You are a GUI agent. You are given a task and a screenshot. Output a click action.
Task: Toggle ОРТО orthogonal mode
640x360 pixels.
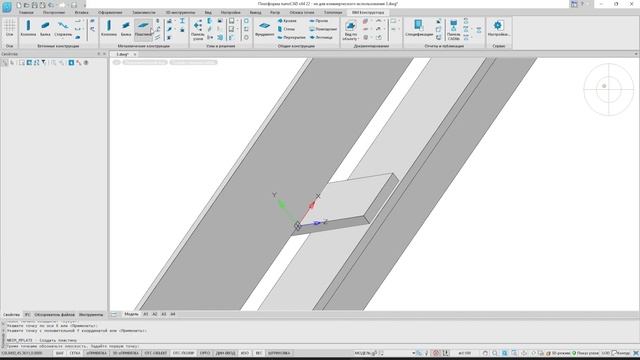(205, 353)
